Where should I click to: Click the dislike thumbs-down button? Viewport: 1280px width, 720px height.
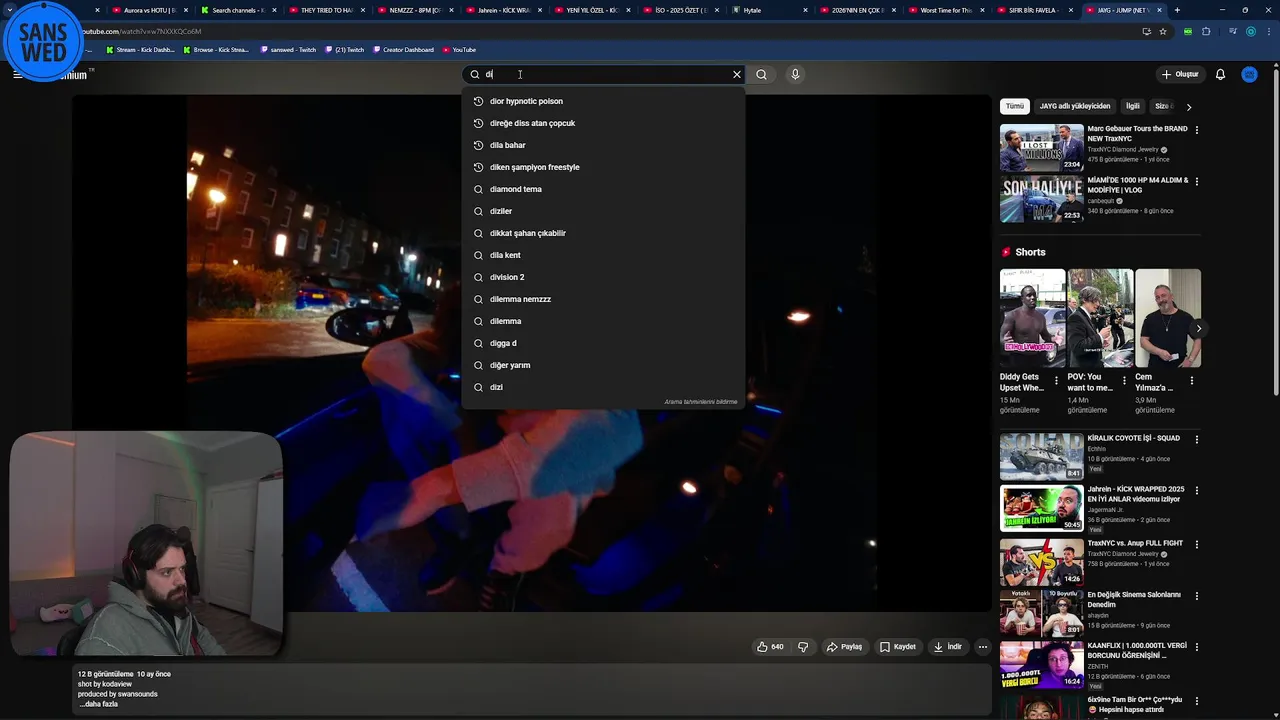(x=803, y=647)
